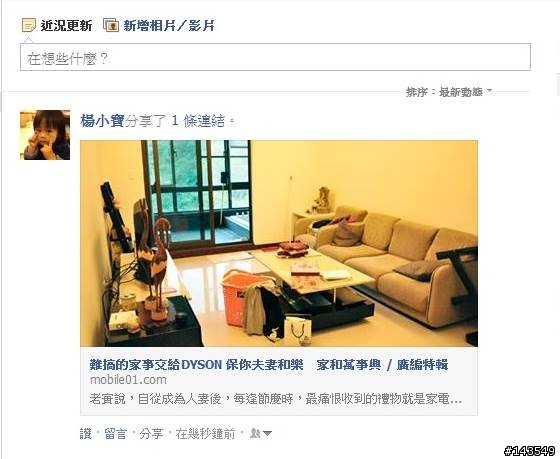This screenshot has height=459, width=560.
Task: Open the 楊小寶 profile name link
Action: 102,121
